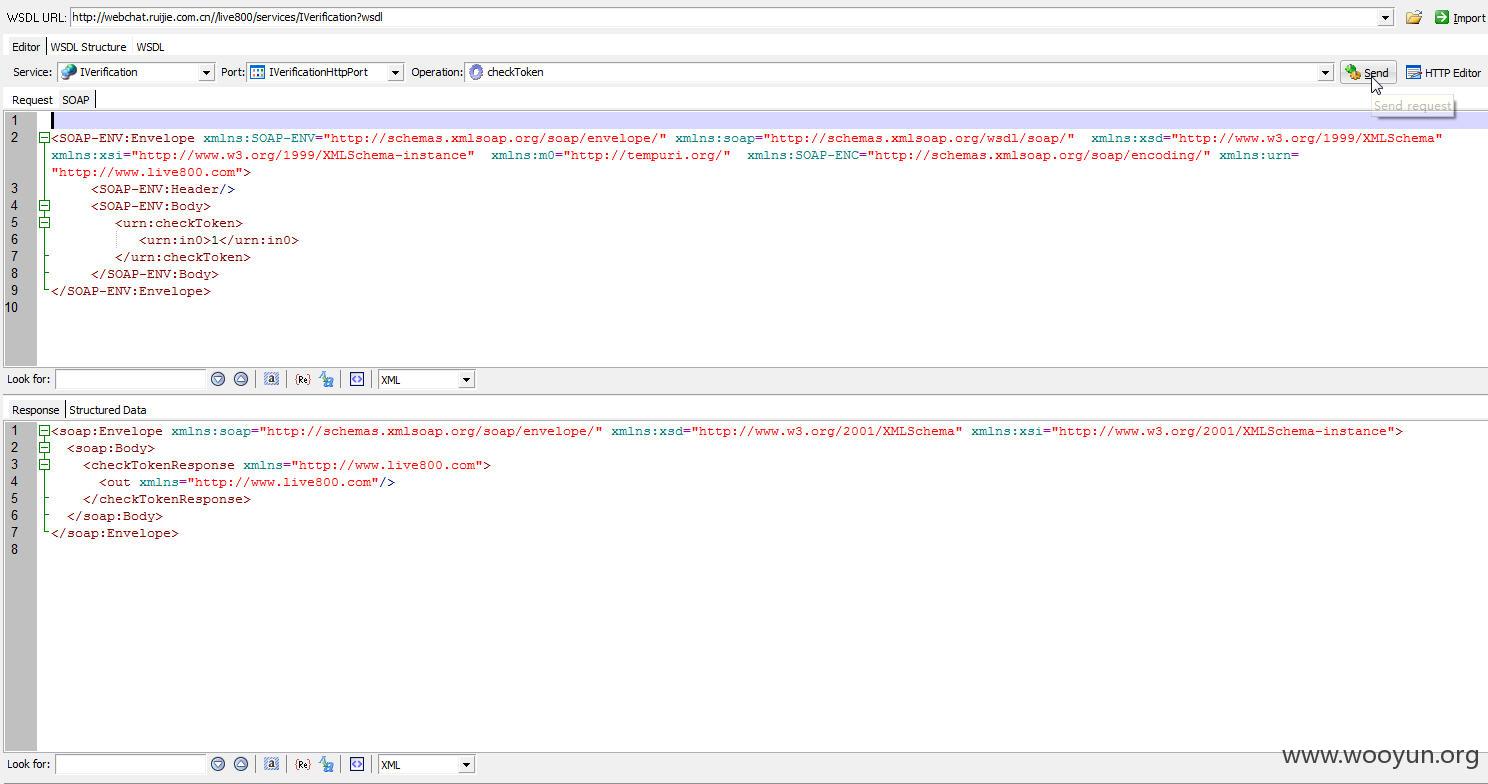Viewport: 1488px width, 784px height.
Task: Select the Response tab
Action: tap(36, 410)
